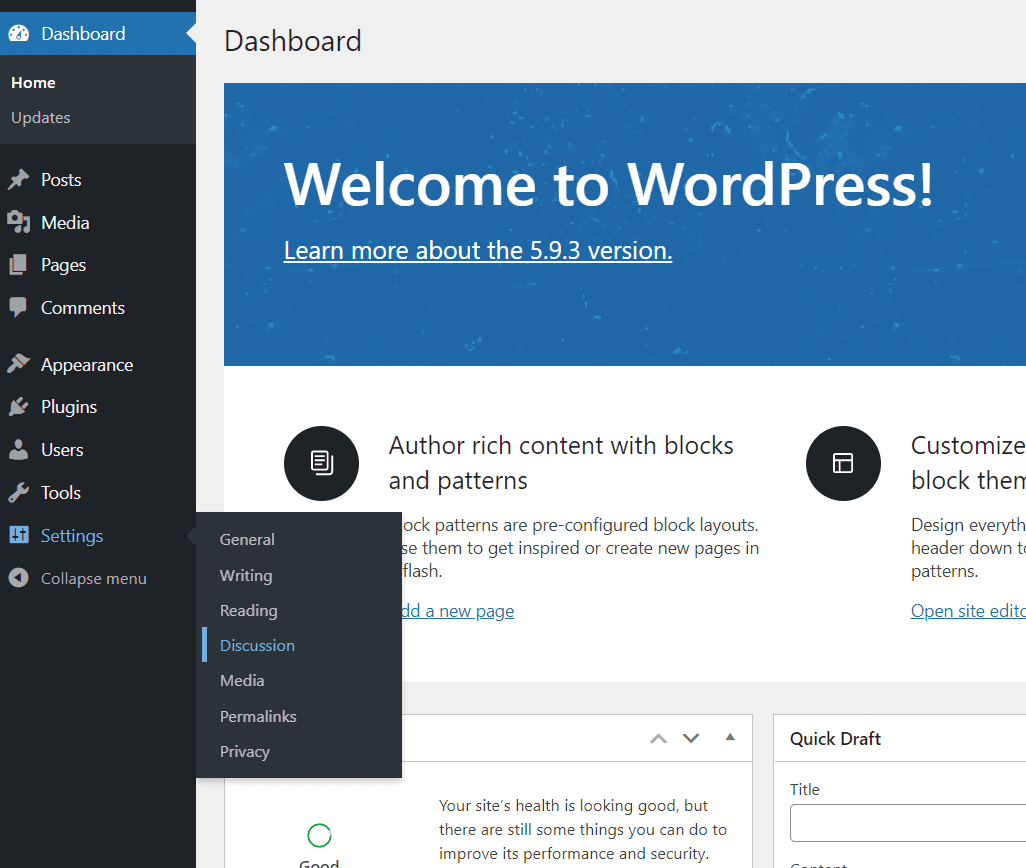The image size is (1026, 868).
Task: Open Tools via the wrench icon
Action: pyautogui.click(x=21, y=492)
